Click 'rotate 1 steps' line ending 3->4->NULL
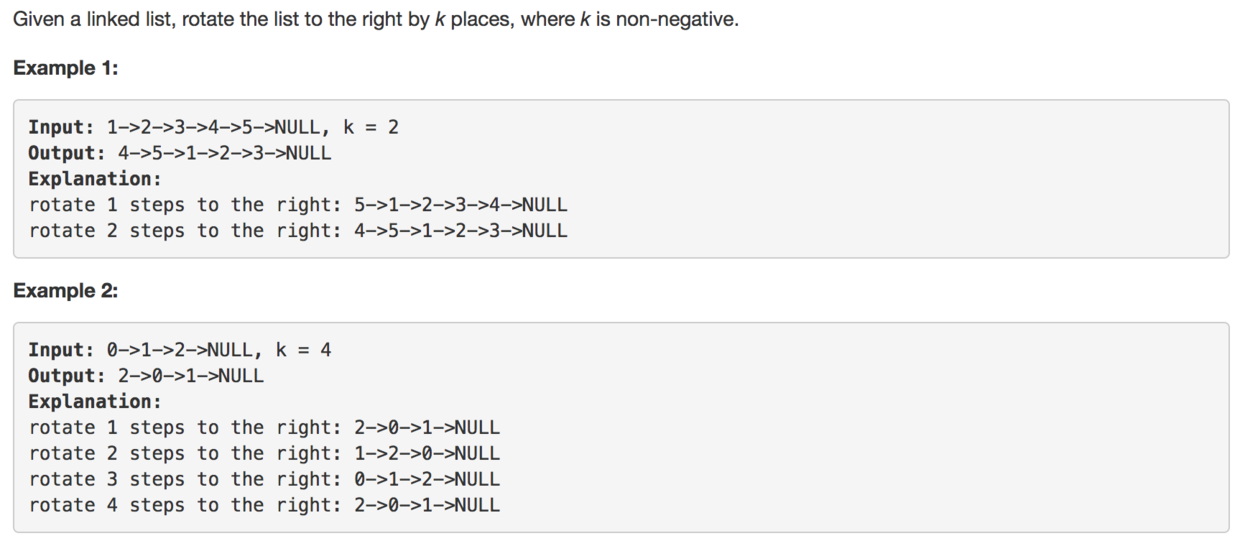1240x546 pixels. pyautogui.click(x=298, y=205)
